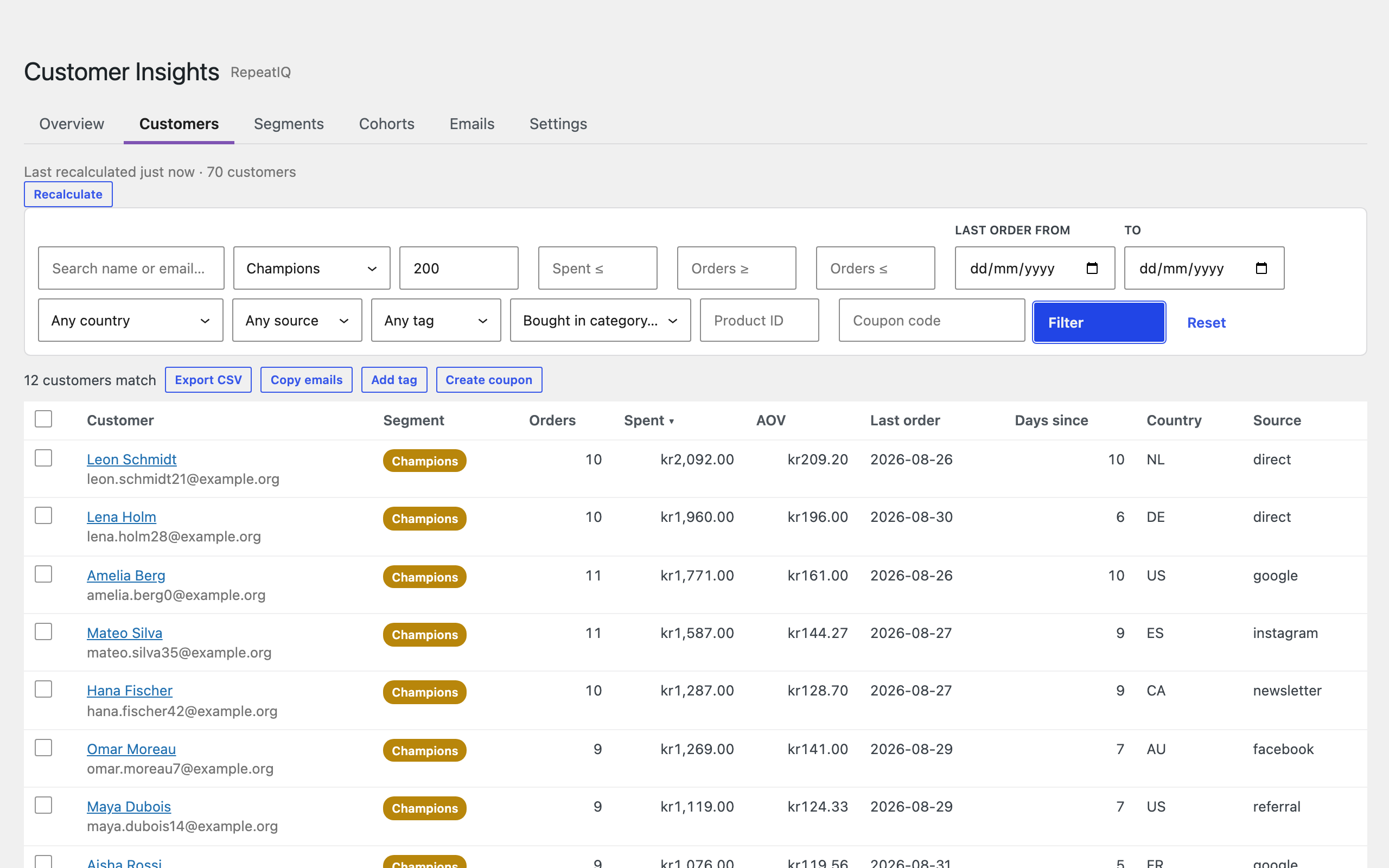
Task: Switch to the Overview tab
Action: tap(72, 124)
